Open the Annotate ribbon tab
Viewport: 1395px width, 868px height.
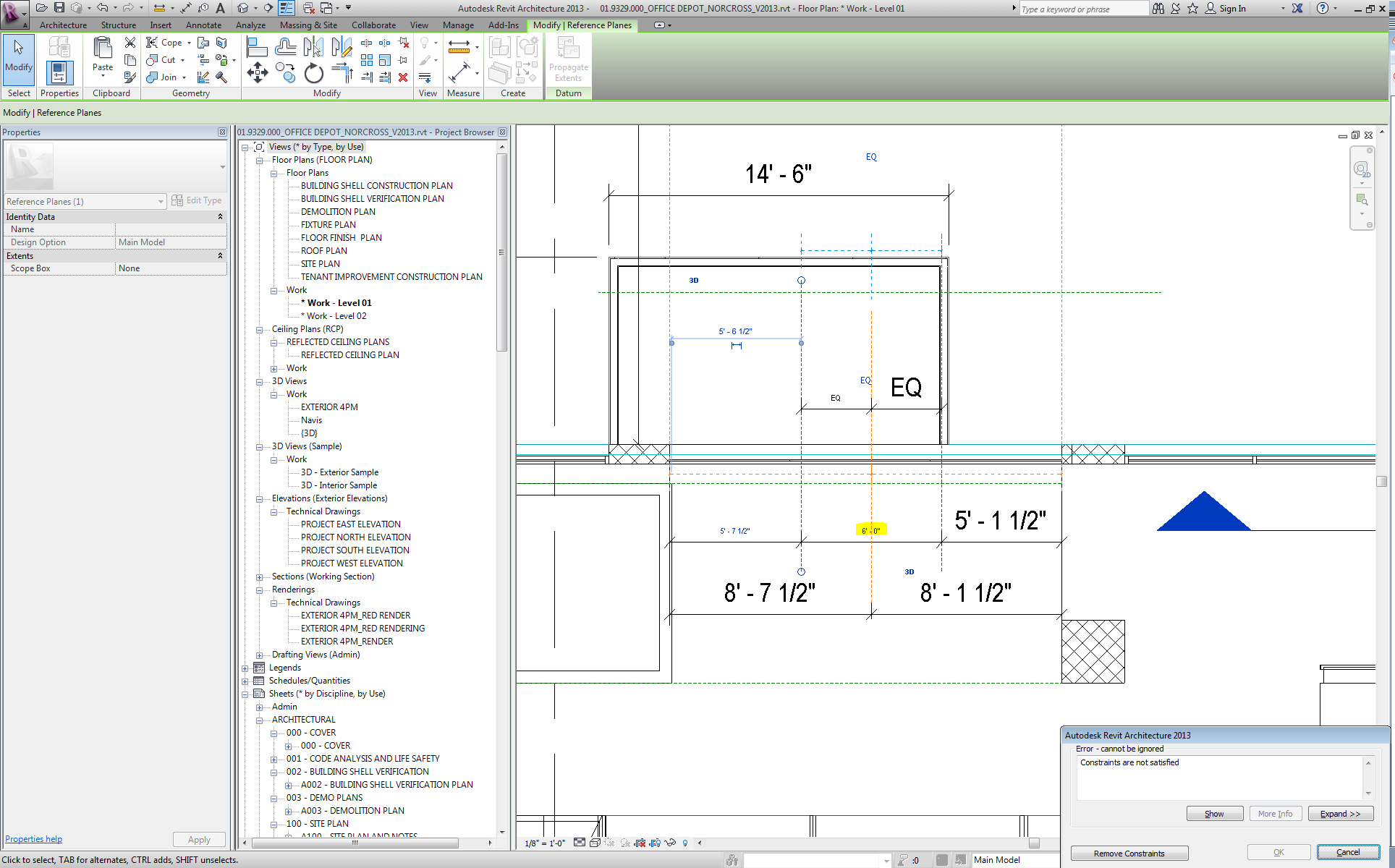pos(203,25)
